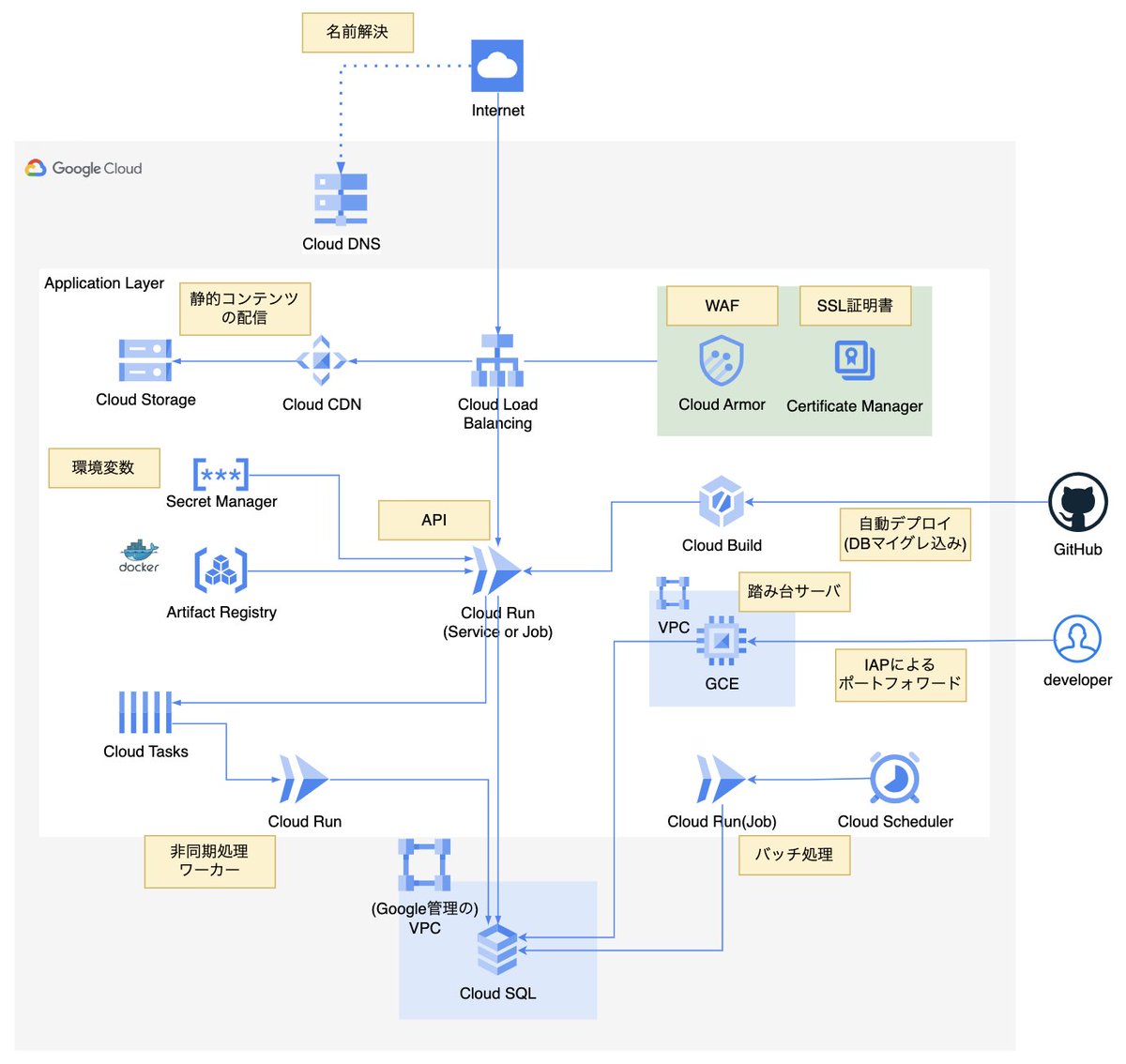Image resolution: width=1126 pixels, height=1064 pixels.
Task: Click the Cloud Load Balancing text
Action: (498, 414)
